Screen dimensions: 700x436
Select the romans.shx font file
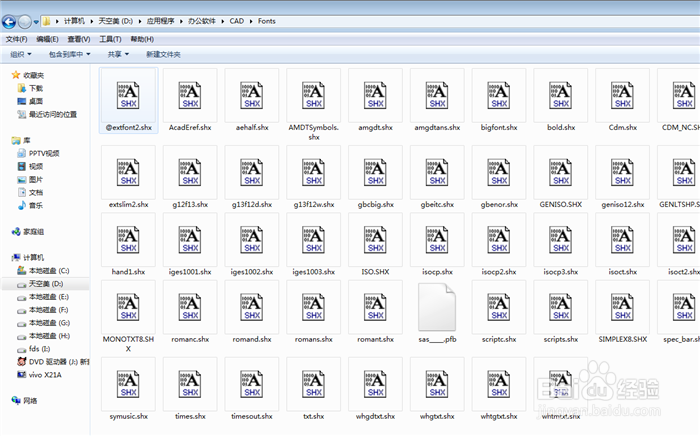pyautogui.click(x=313, y=312)
